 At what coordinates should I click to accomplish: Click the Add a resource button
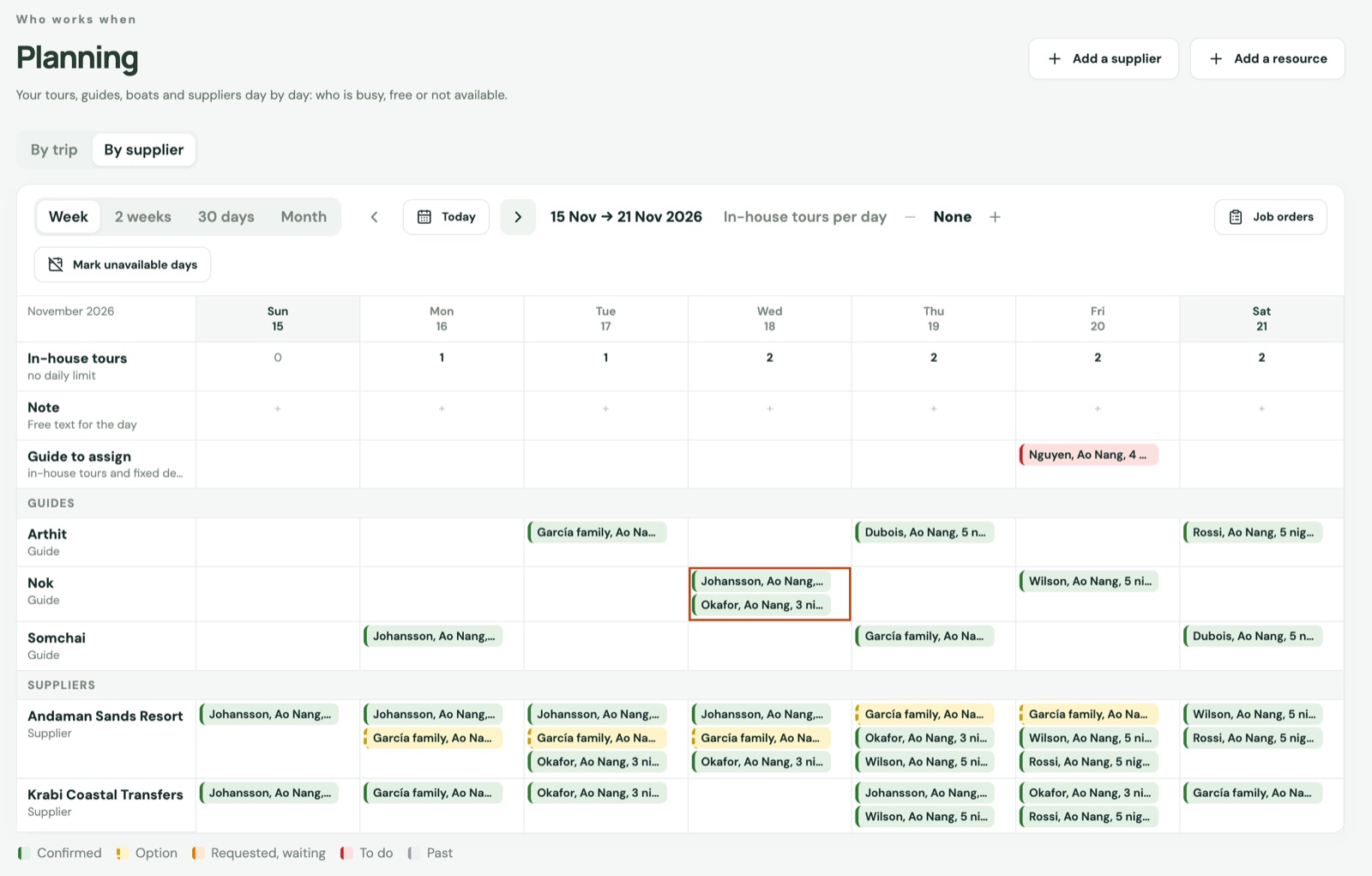[1267, 58]
